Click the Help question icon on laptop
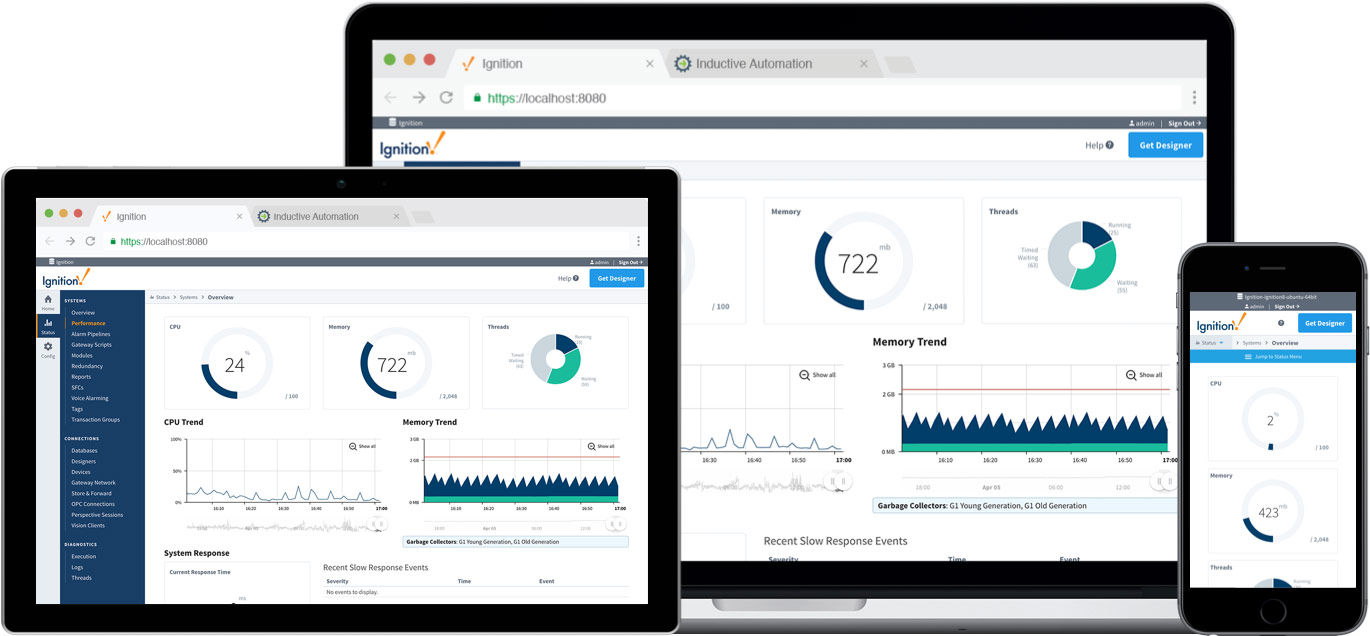This screenshot has height=636, width=1370. pyautogui.click(x=1109, y=145)
